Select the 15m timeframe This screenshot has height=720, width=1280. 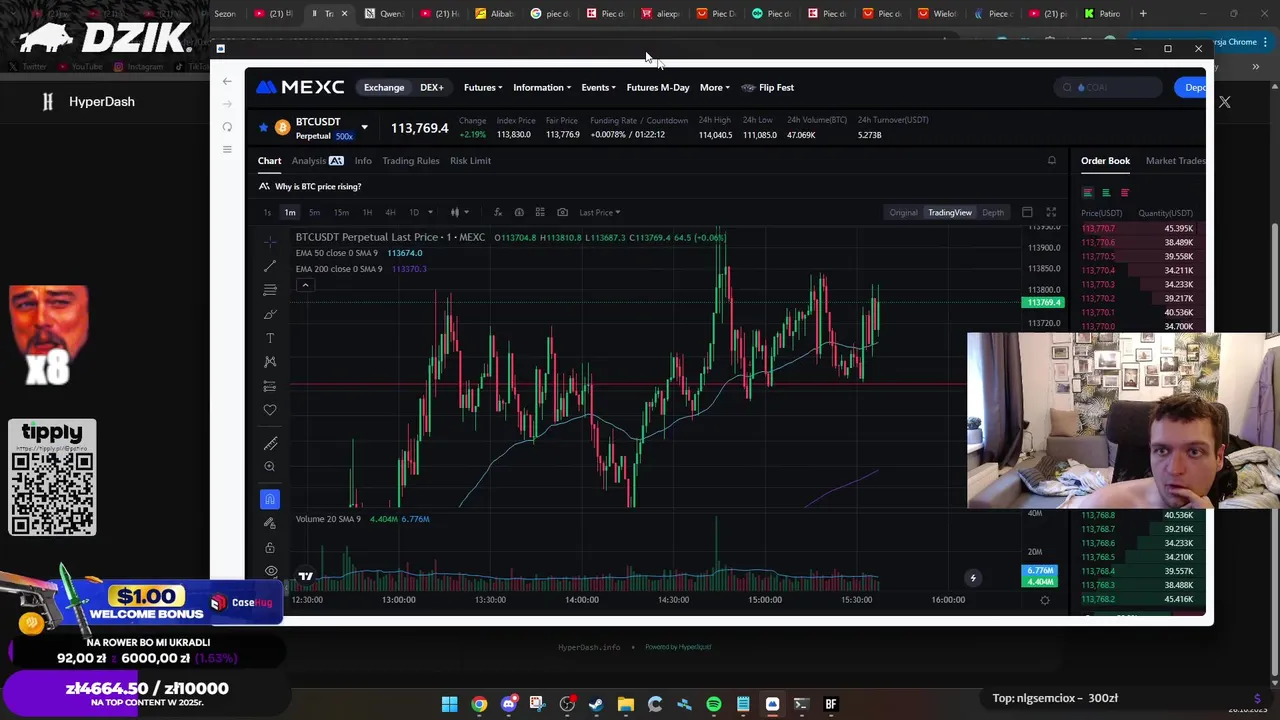click(341, 212)
